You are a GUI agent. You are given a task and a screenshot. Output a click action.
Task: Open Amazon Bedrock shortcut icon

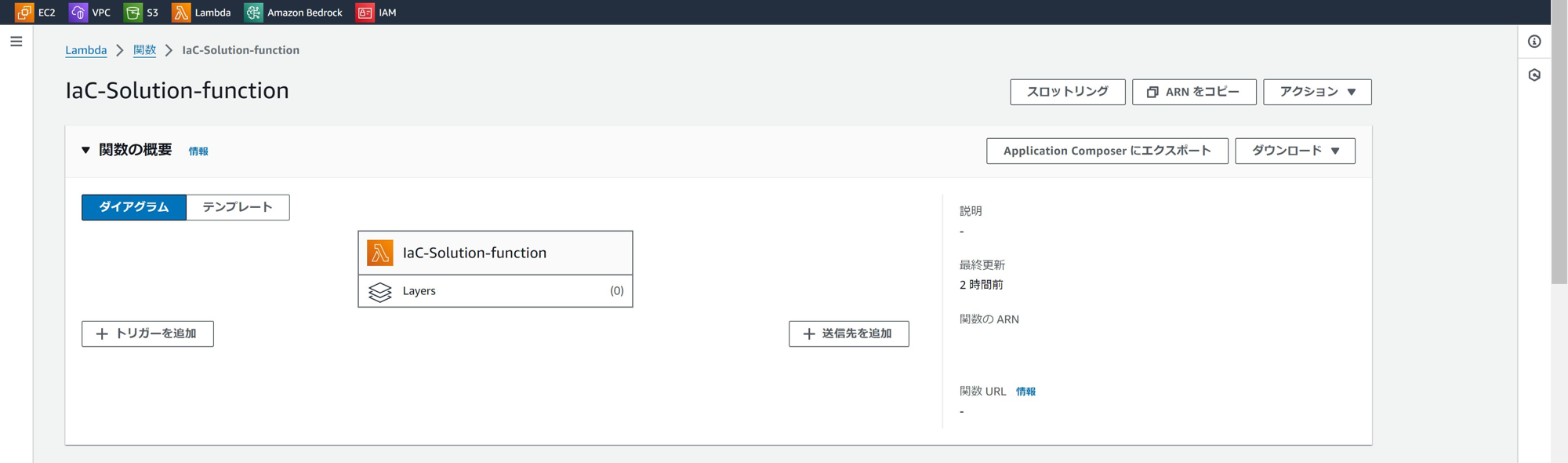pyautogui.click(x=253, y=13)
